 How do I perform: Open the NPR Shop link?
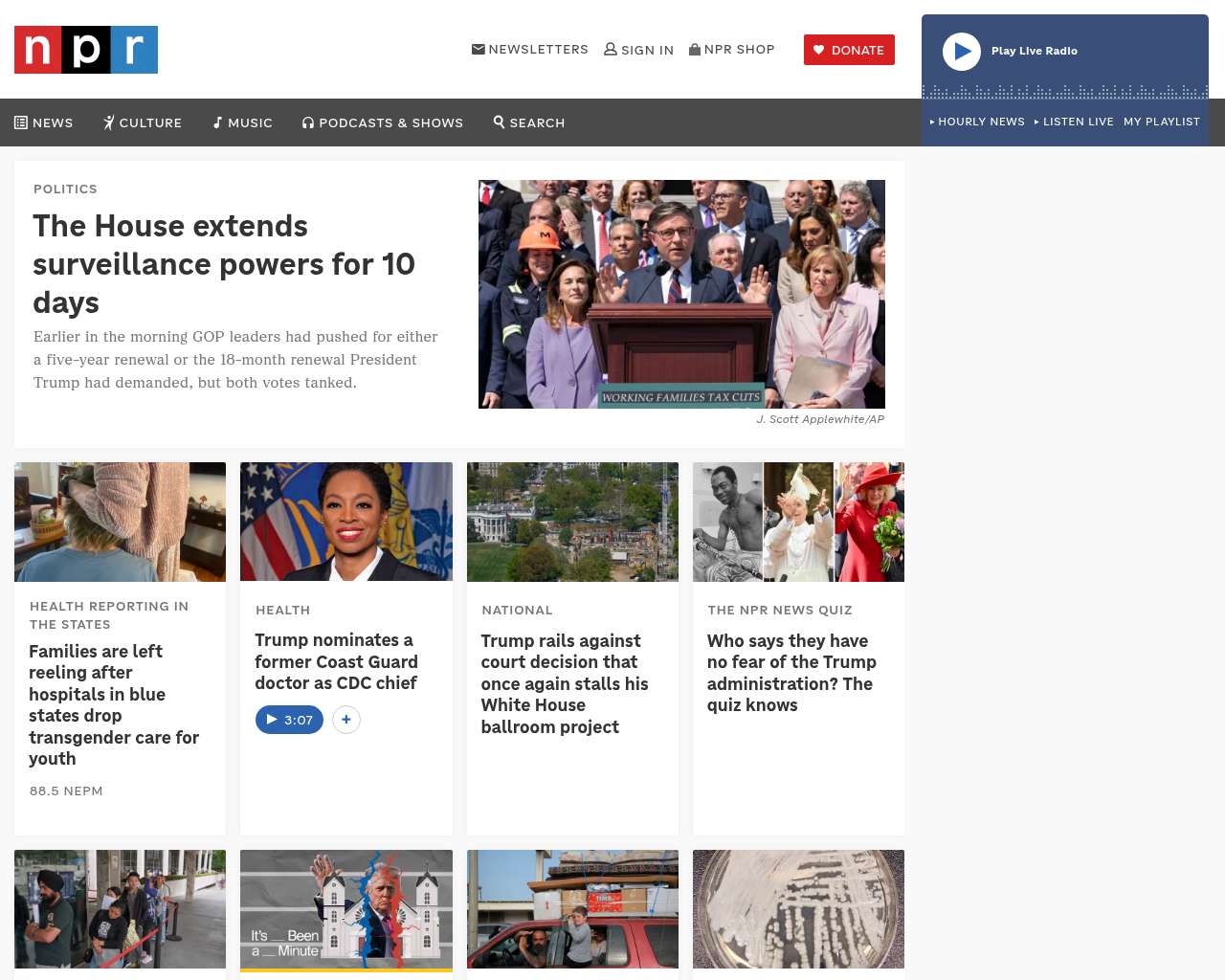coord(732,49)
